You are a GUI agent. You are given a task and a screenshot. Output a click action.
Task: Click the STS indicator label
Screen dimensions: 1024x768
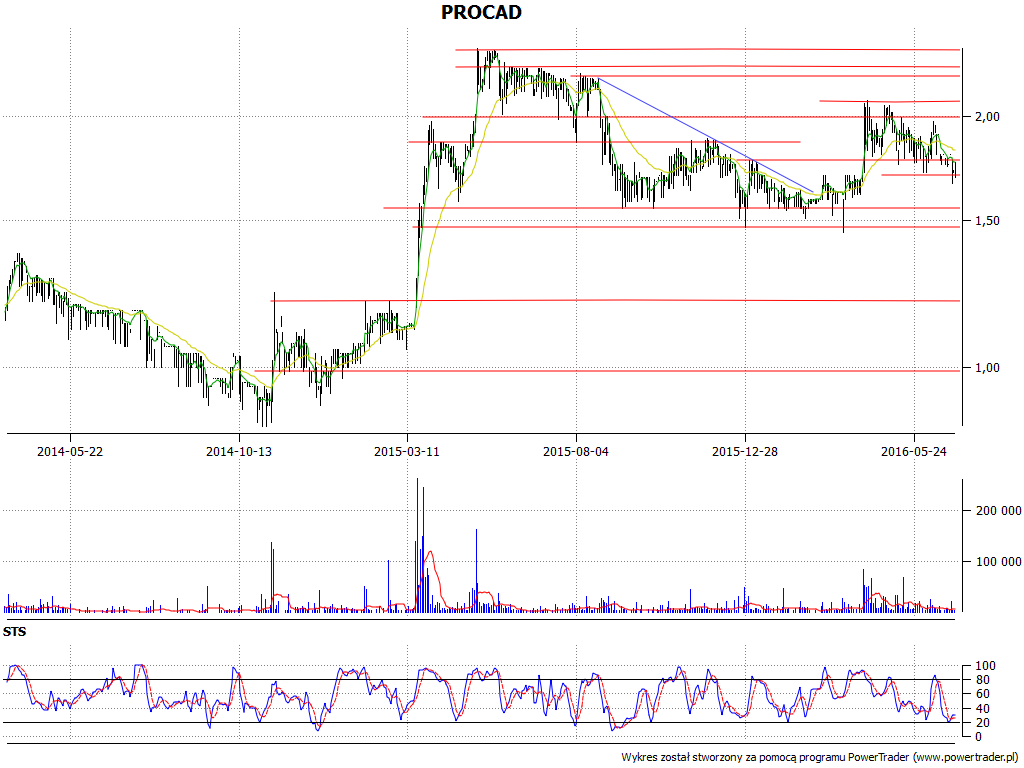(14, 632)
